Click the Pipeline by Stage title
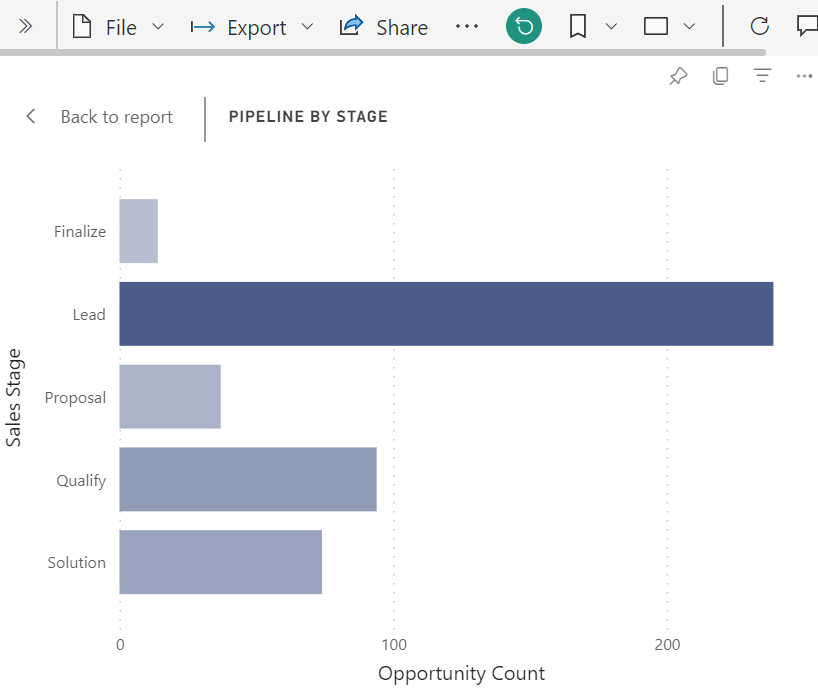This screenshot has width=818, height=689. 307,116
